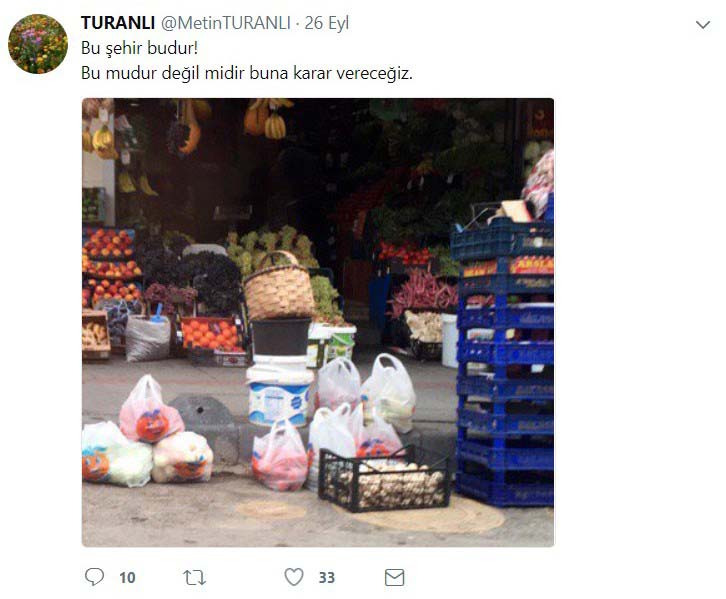Send tweet via the envelope message icon
This screenshot has height=599, width=726.
coord(394,577)
